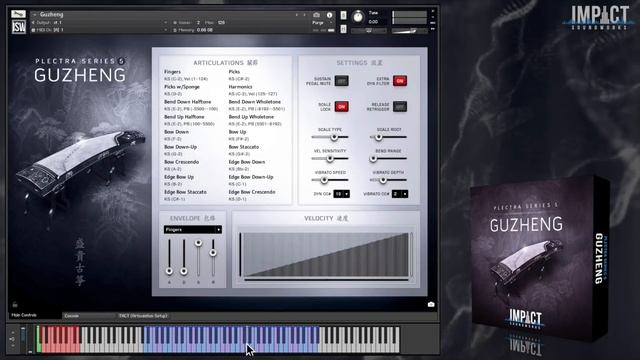Switch to the Main Controls tab
This screenshot has height=360, width=640.
[24, 315]
